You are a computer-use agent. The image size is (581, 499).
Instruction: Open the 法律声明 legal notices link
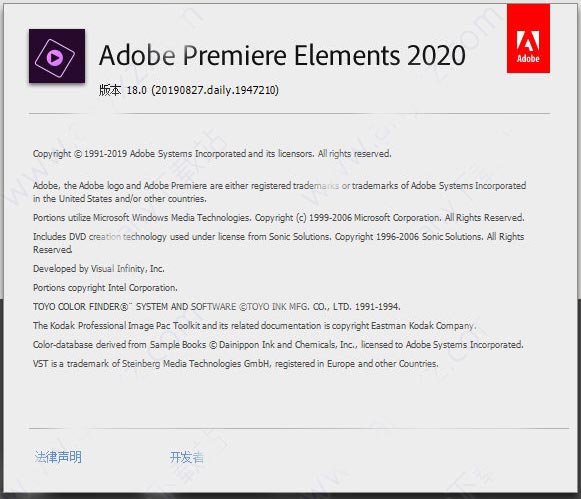58,457
